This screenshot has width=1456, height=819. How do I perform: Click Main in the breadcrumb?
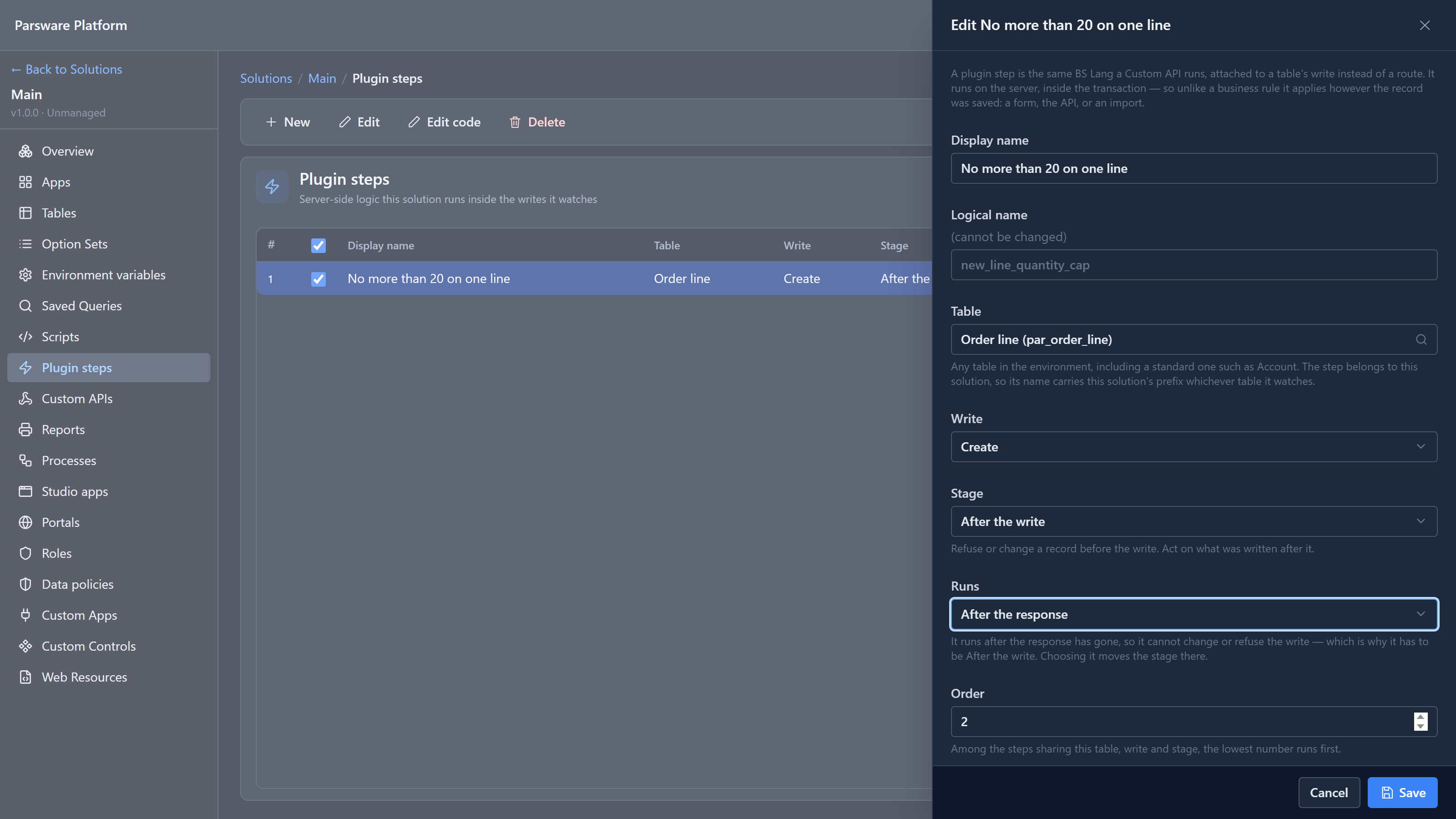point(322,79)
